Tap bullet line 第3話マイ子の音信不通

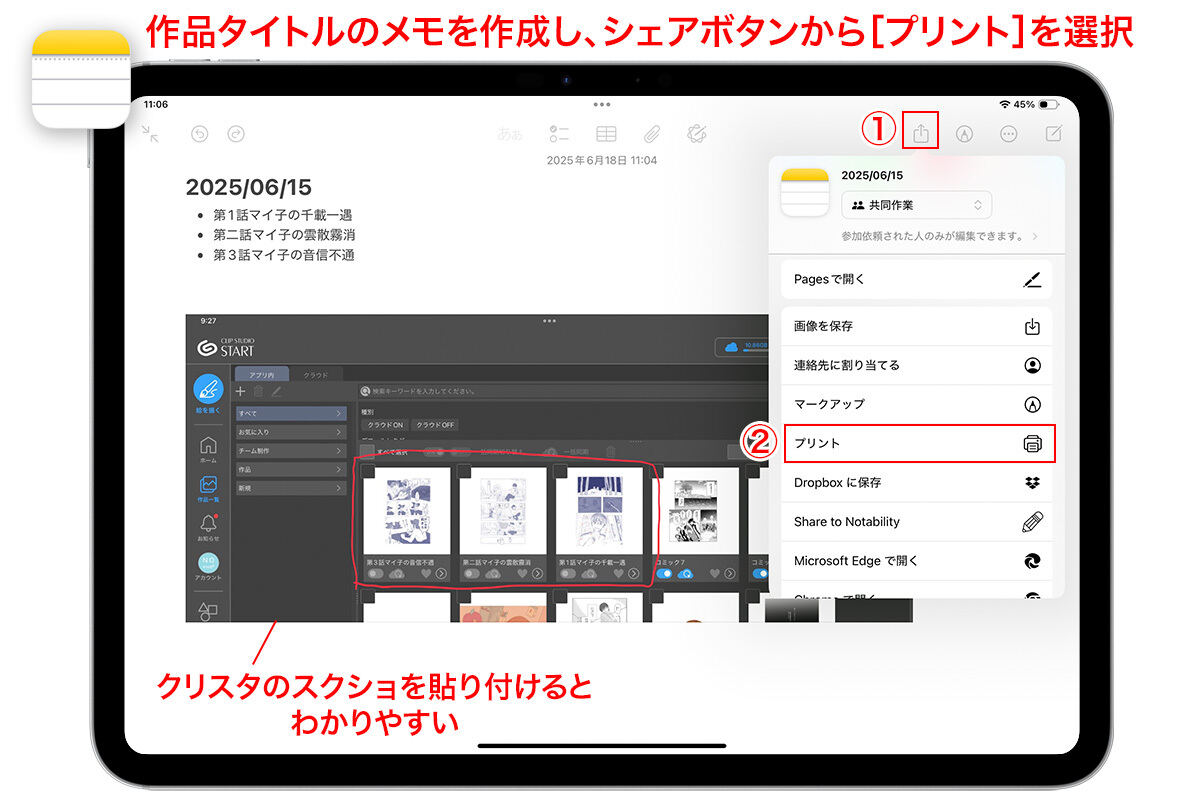[x=284, y=255]
